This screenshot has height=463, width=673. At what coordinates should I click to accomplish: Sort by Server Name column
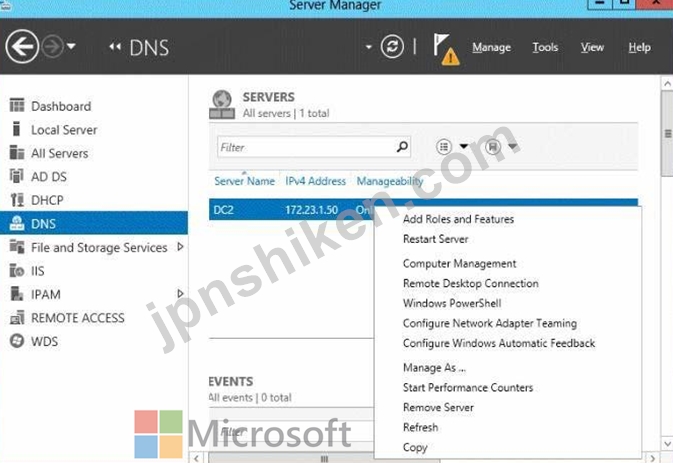coord(244,181)
